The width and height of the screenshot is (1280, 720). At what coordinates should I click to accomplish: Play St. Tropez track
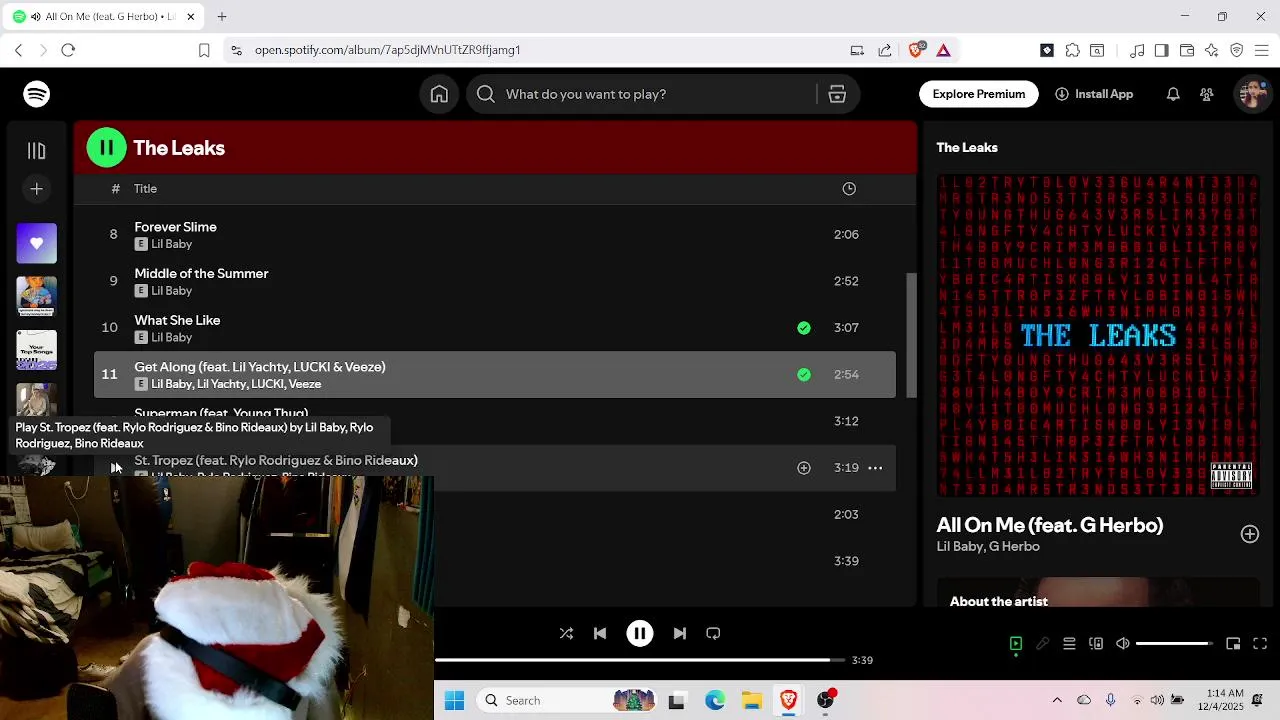[114, 467]
